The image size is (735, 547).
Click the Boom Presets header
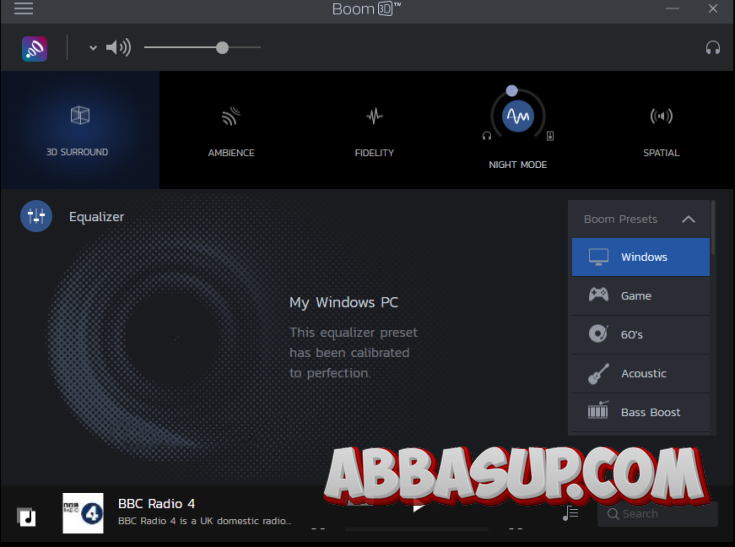[639, 219]
